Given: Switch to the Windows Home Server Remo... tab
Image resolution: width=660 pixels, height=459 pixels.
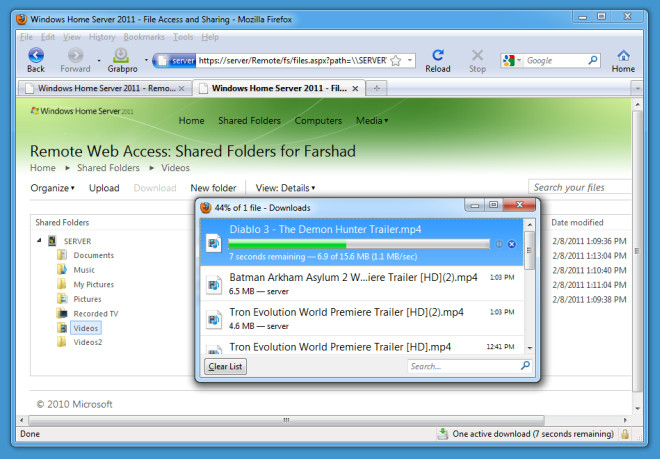Looking at the screenshot, I should pyautogui.click(x=104, y=88).
